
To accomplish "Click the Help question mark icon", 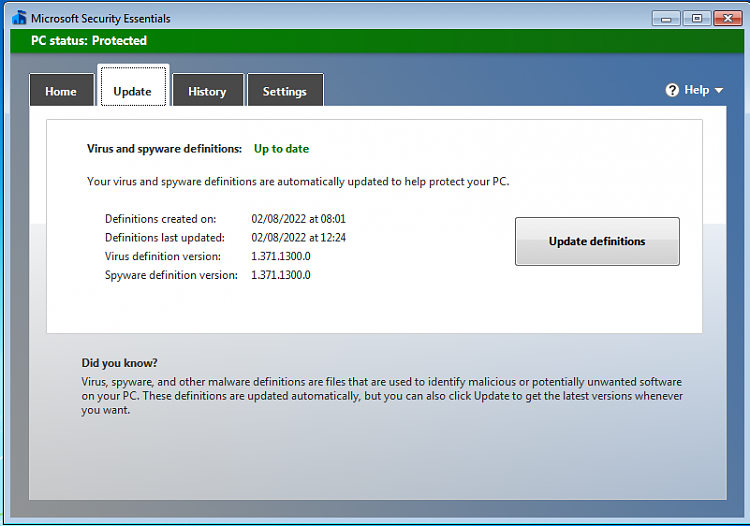I will point(672,90).
